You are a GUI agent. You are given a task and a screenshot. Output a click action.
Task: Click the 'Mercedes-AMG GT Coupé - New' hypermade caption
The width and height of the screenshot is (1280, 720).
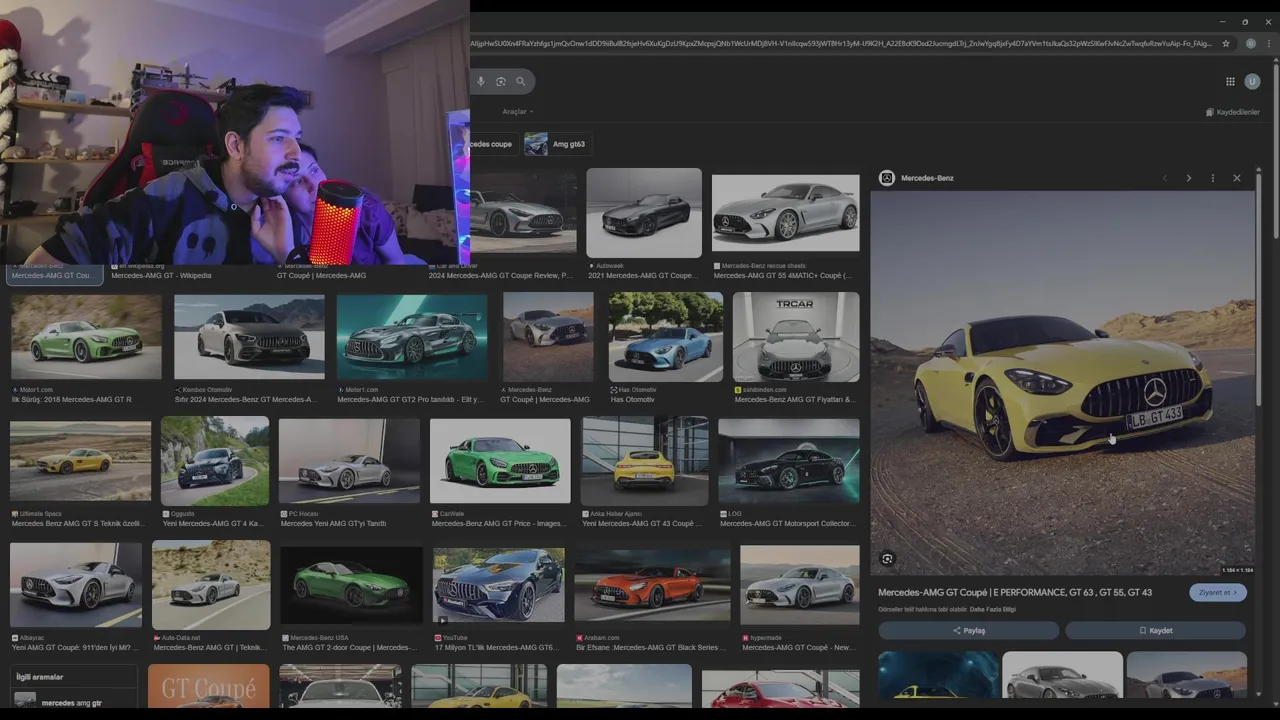point(798,647)
